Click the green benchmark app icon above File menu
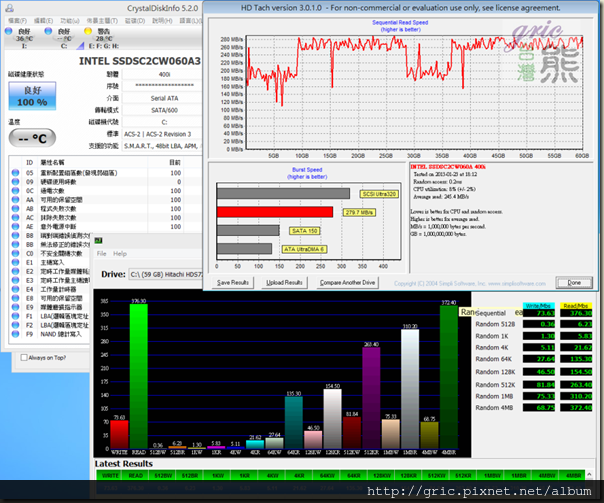This screenshot has height=503, width=604. (x=99, y=240)
